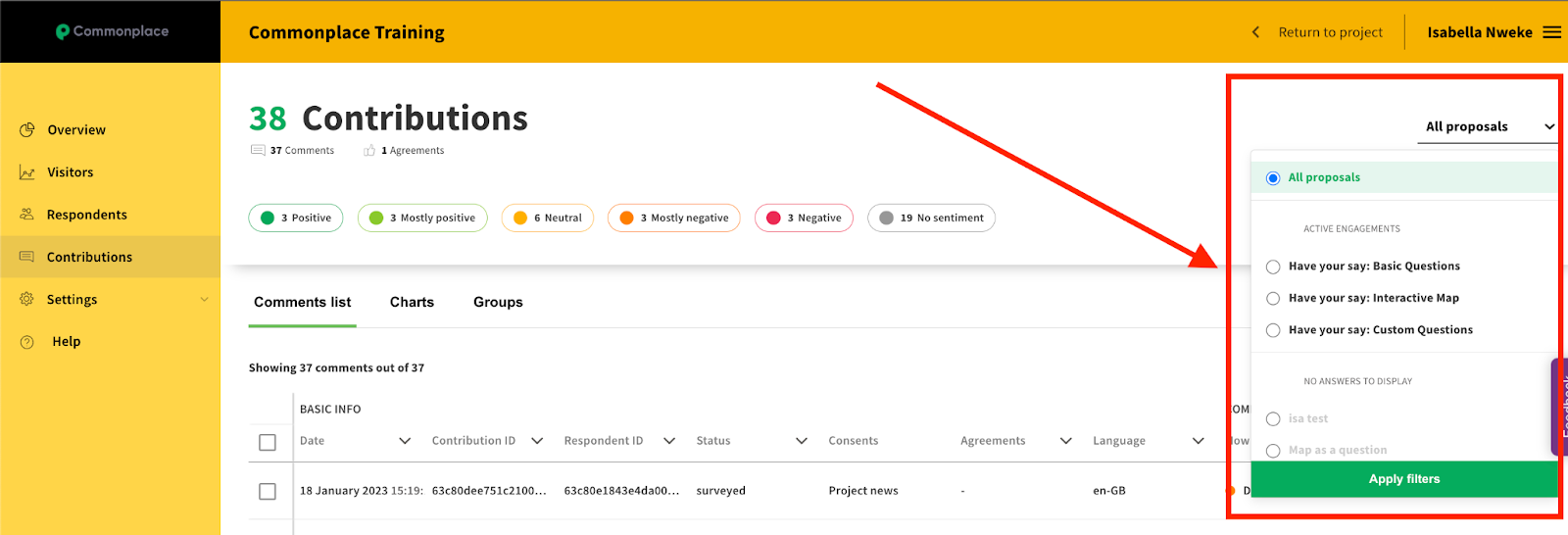Screen dimensions: 1568x535
Task: Click the Isabella Nweke user name
Action: (1480, 32)
